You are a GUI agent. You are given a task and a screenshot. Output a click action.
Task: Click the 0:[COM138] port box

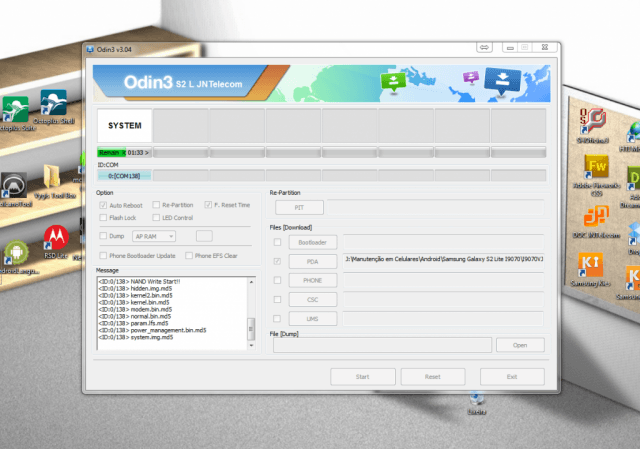[x=124, y=176]
